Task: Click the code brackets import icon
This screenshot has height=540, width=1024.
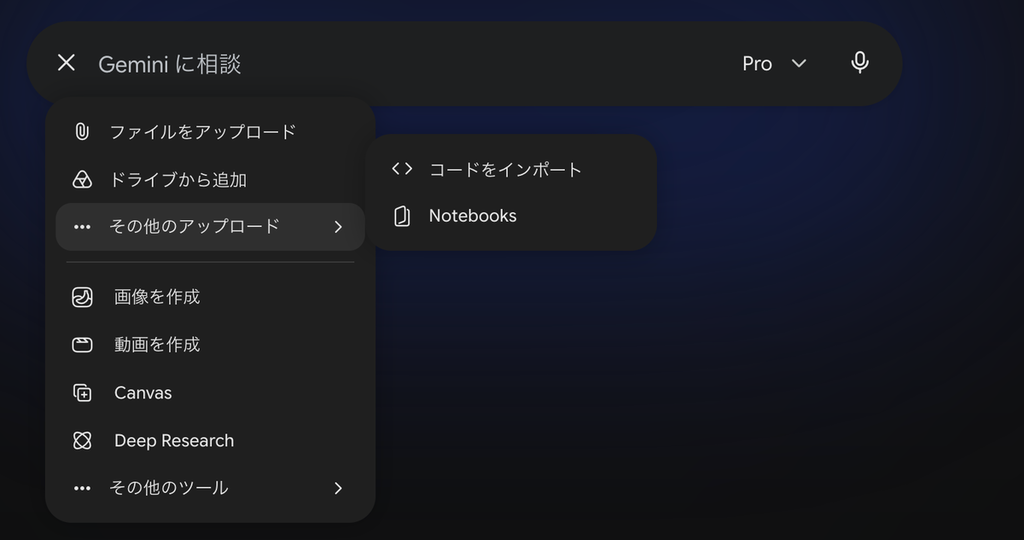Action: click(402, 169)
